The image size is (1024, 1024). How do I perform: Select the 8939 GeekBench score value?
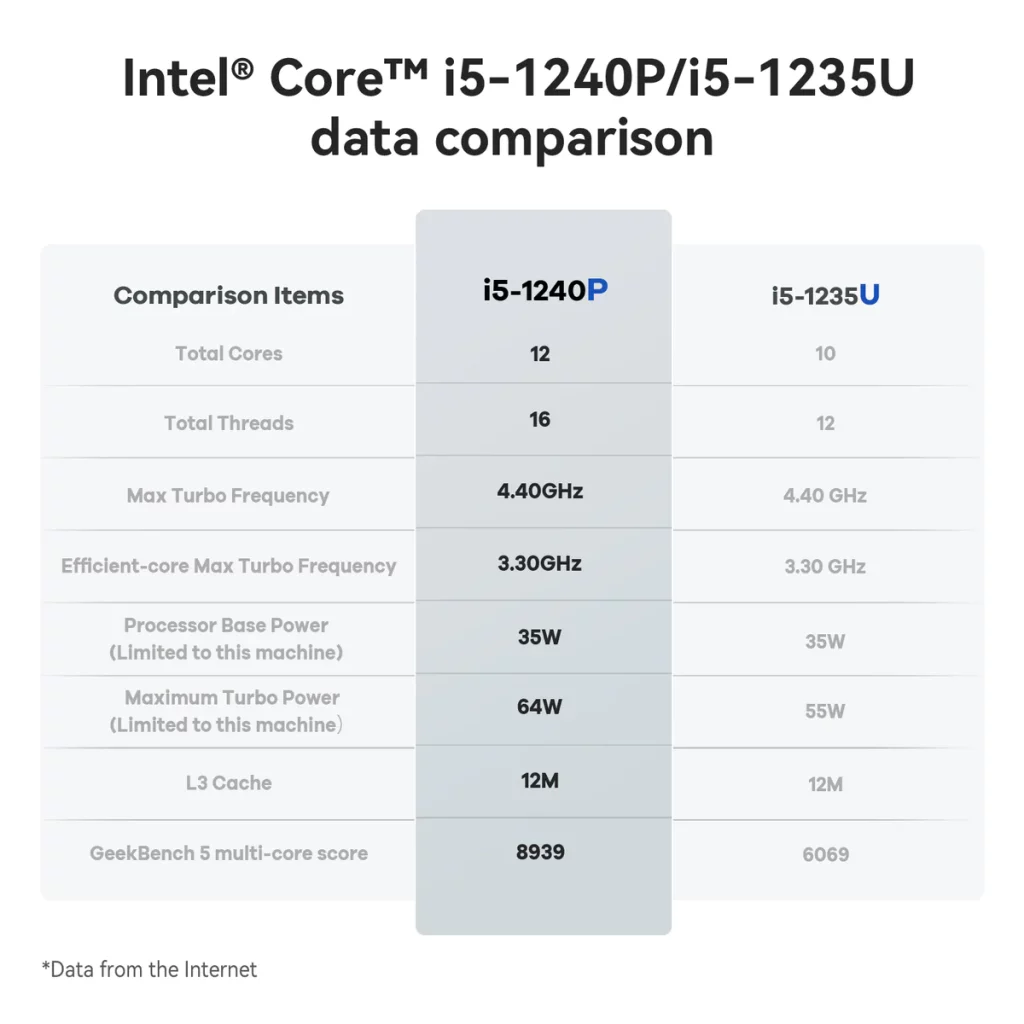click(540, 852)
